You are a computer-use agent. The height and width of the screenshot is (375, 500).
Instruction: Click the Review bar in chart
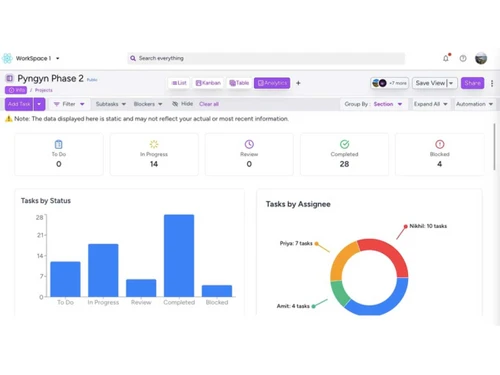141,288
